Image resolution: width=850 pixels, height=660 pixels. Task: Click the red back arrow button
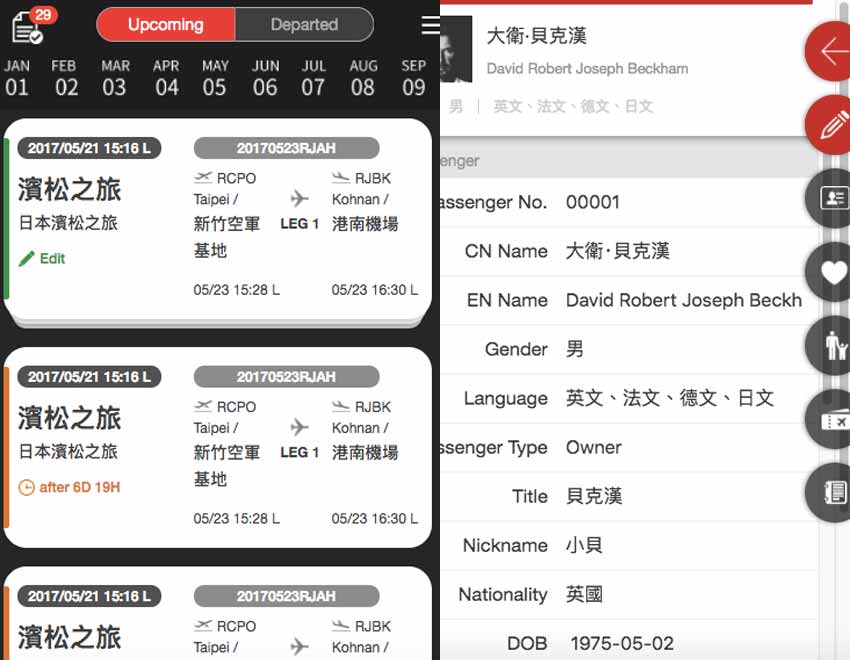[x=829, y=52]
